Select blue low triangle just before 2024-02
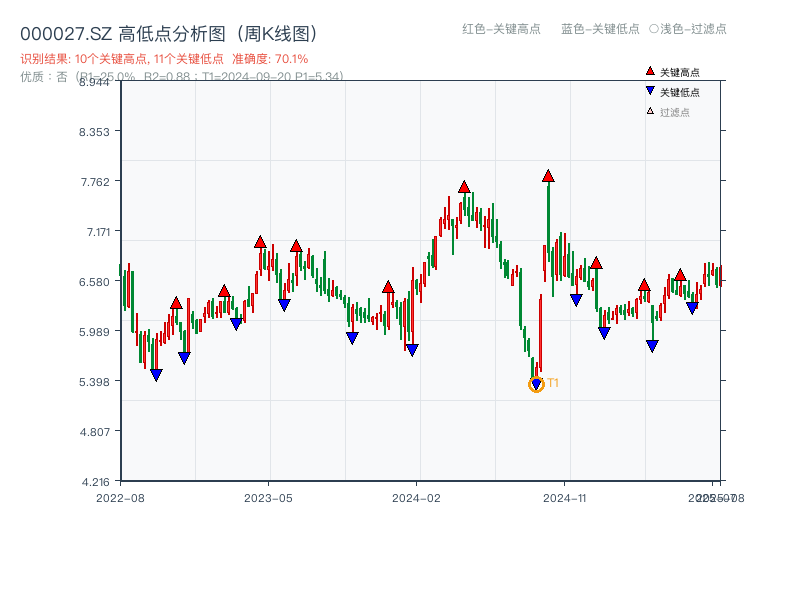 (x=412, y=350)
